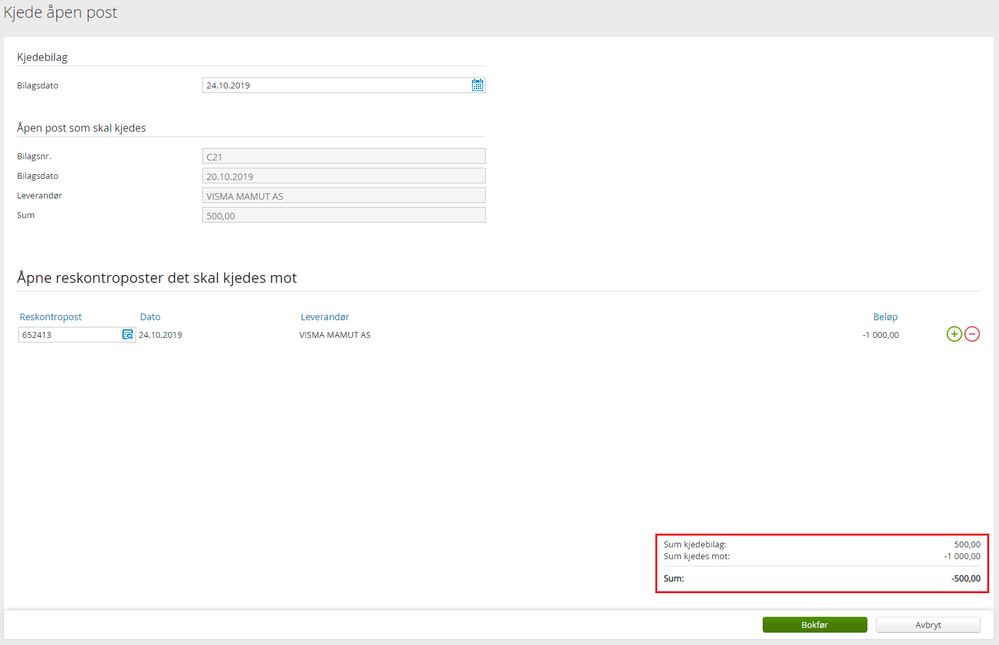Click the Leverandør field VISMA MAMUT AS
999x645 pixels.
(x=343, y=196)
